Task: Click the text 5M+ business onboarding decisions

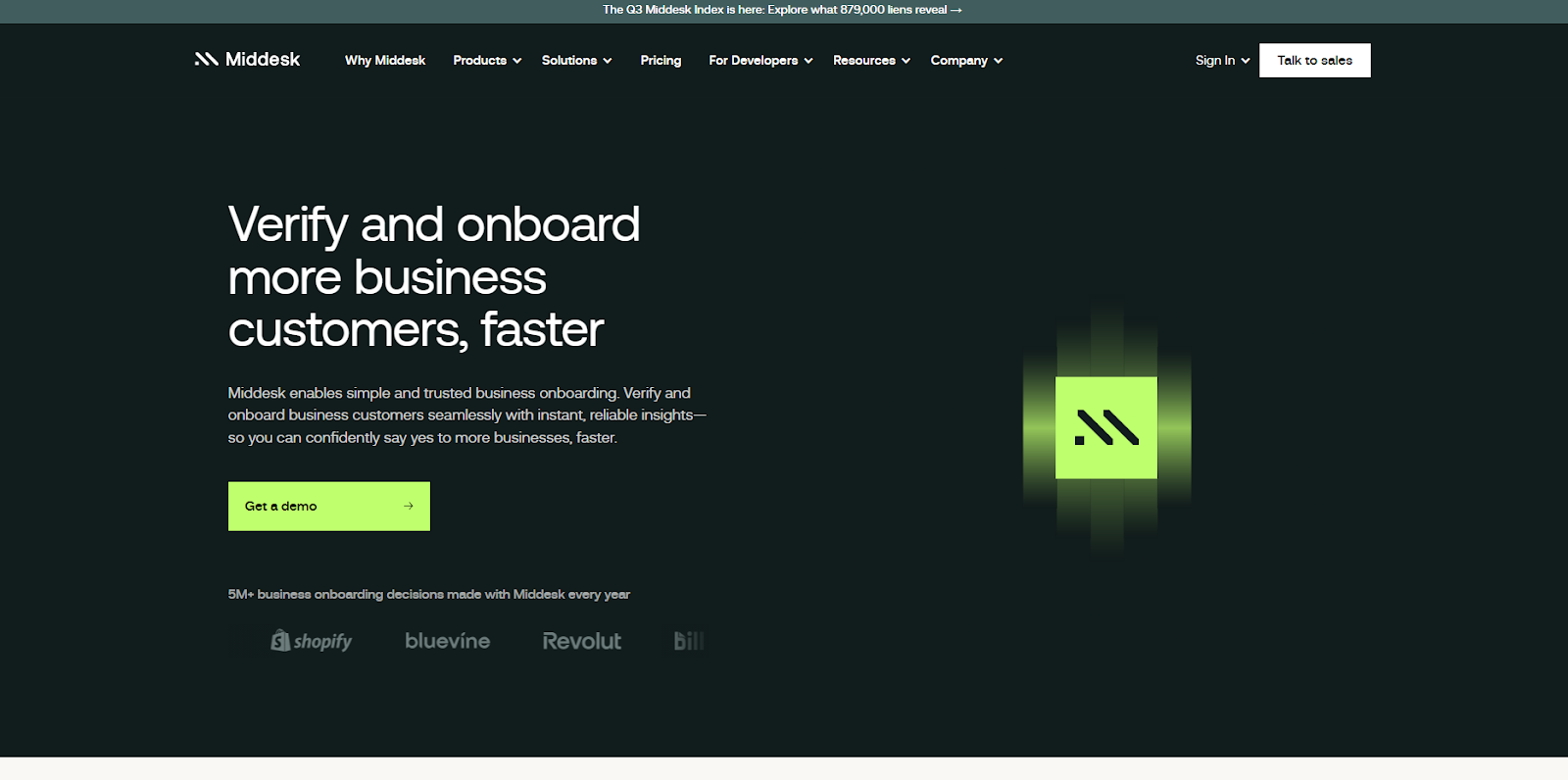Action: (x=429, y=595)
